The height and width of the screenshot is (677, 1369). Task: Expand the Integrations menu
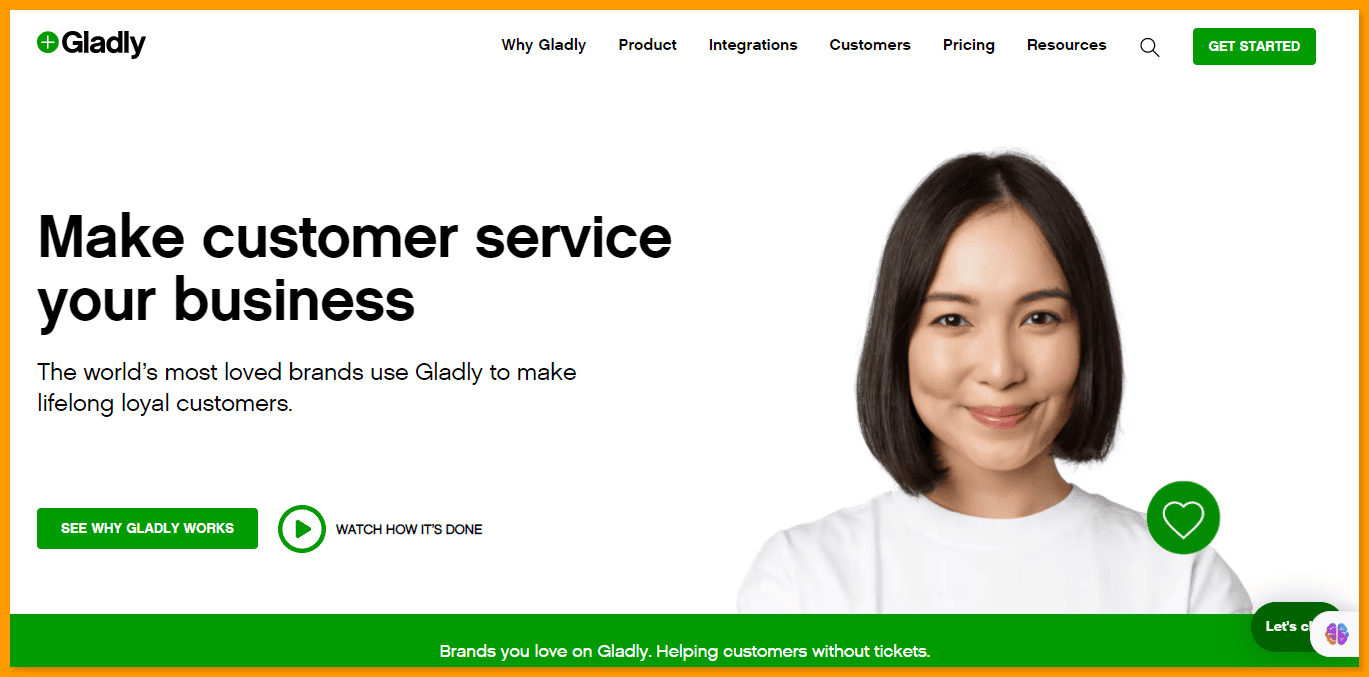click(753, 45)
